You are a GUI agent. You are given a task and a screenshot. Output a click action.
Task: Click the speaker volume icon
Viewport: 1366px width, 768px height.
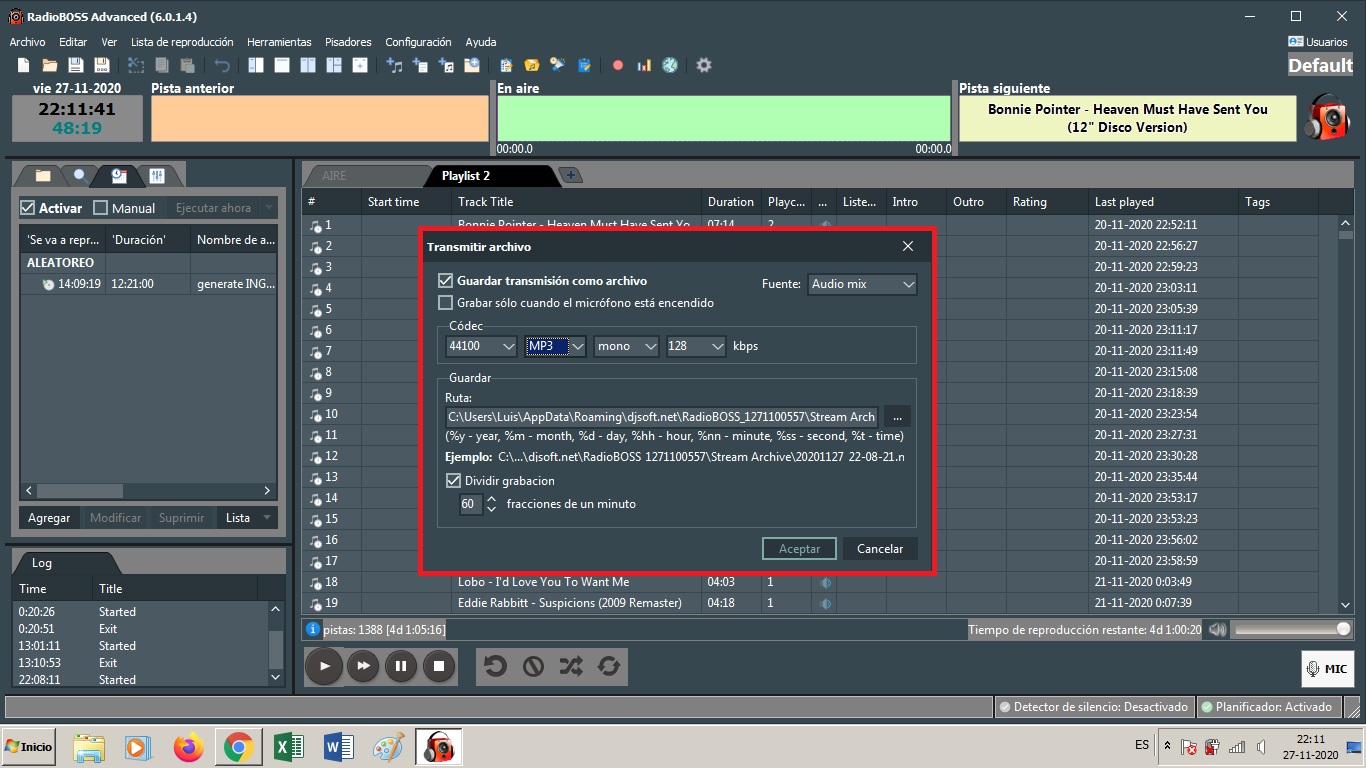pos(1217,630)
